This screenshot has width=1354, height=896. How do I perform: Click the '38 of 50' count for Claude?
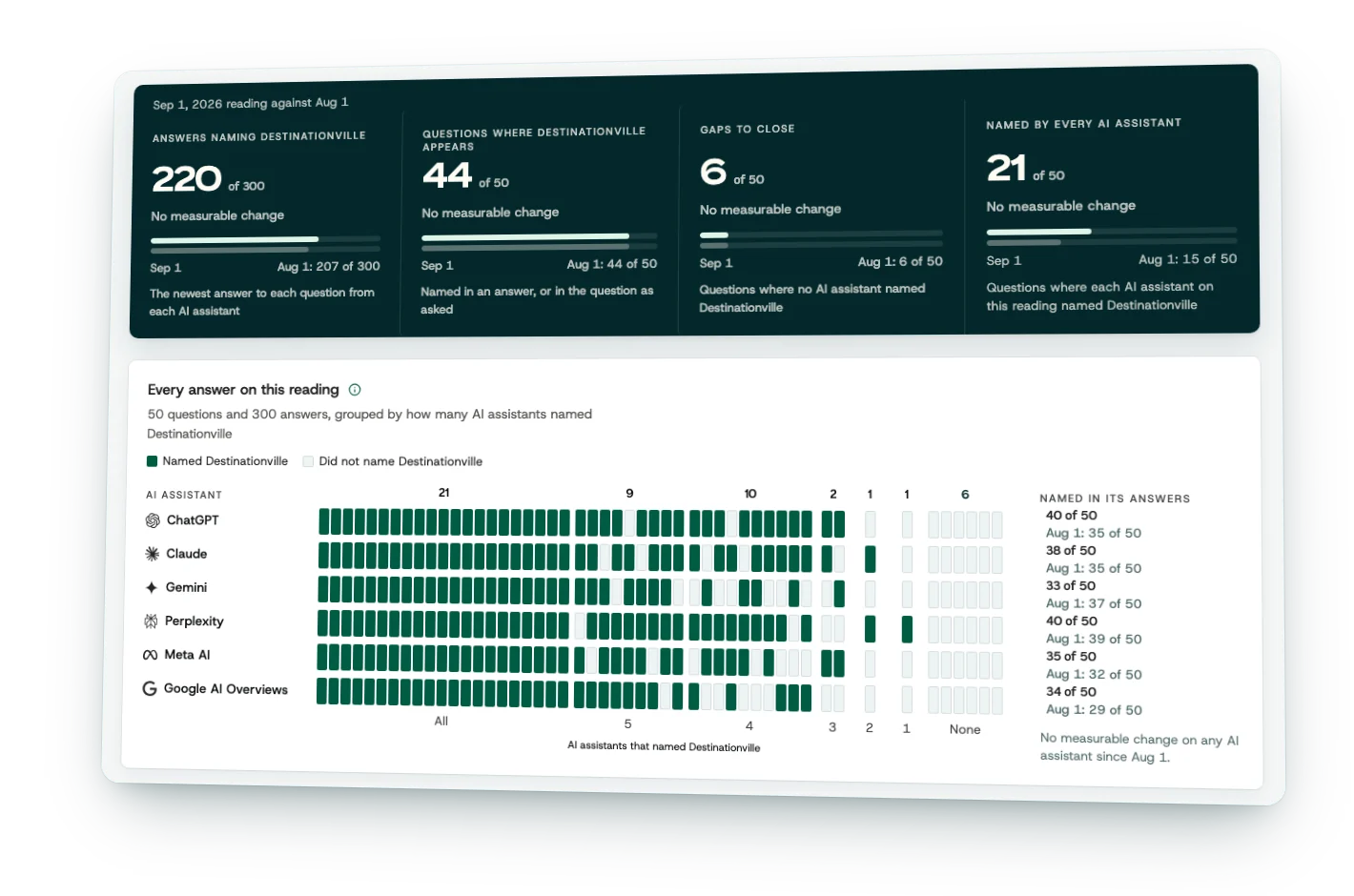[1071, 551]
